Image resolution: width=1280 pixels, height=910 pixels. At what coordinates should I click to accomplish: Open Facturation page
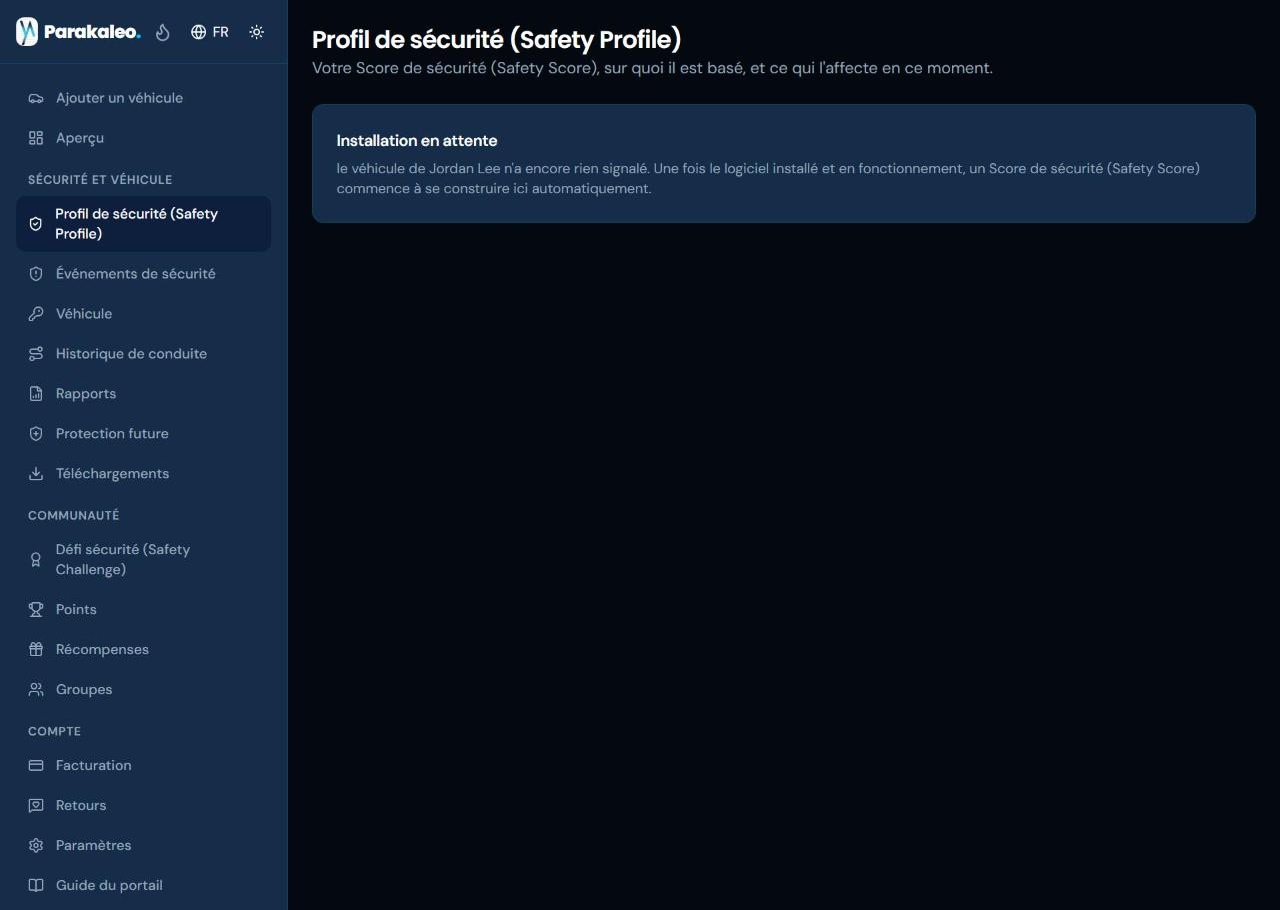(x=143, y=766)
